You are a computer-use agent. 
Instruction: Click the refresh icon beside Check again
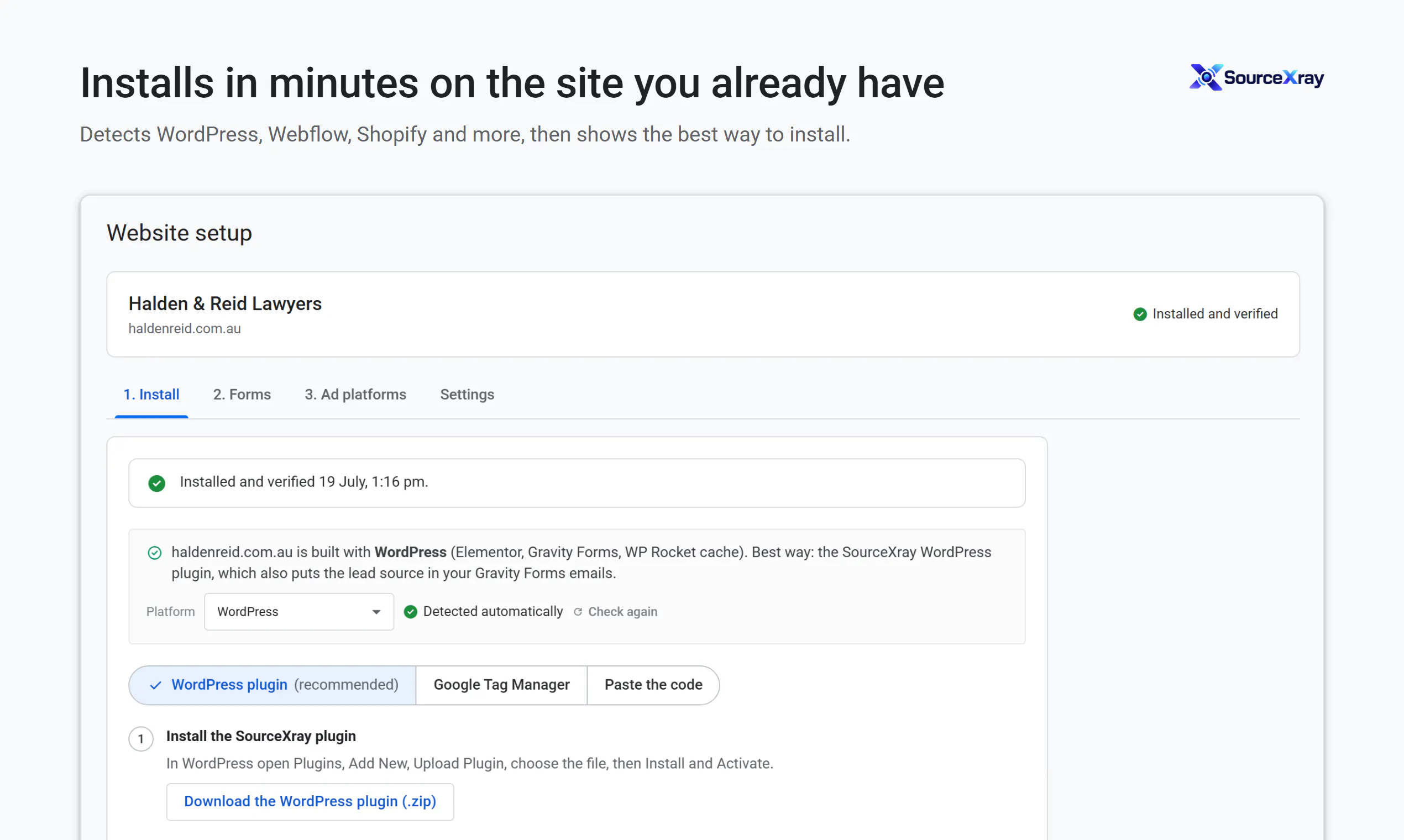pos(578,612)
